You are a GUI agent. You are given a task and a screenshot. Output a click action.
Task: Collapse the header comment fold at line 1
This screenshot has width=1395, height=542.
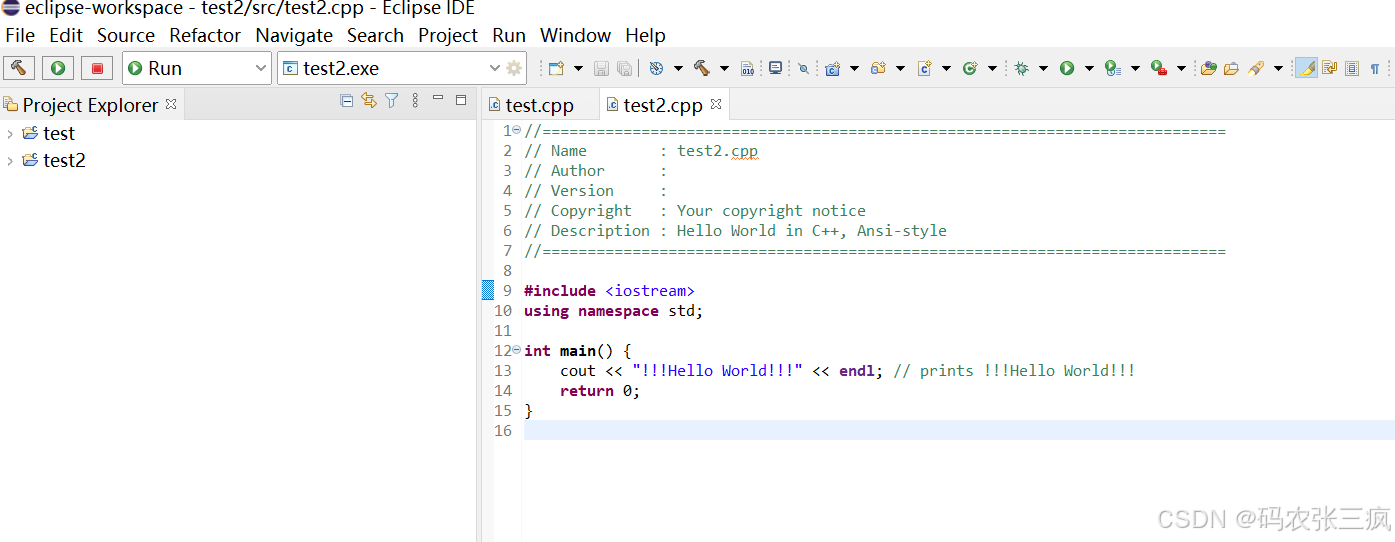[517, 130]
